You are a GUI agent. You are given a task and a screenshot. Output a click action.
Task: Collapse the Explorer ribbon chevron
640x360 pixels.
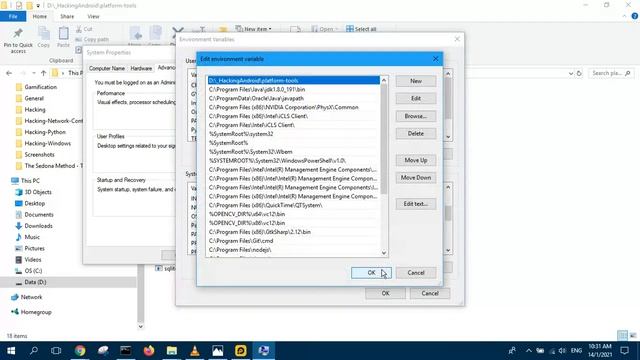(x=624, y=16)
